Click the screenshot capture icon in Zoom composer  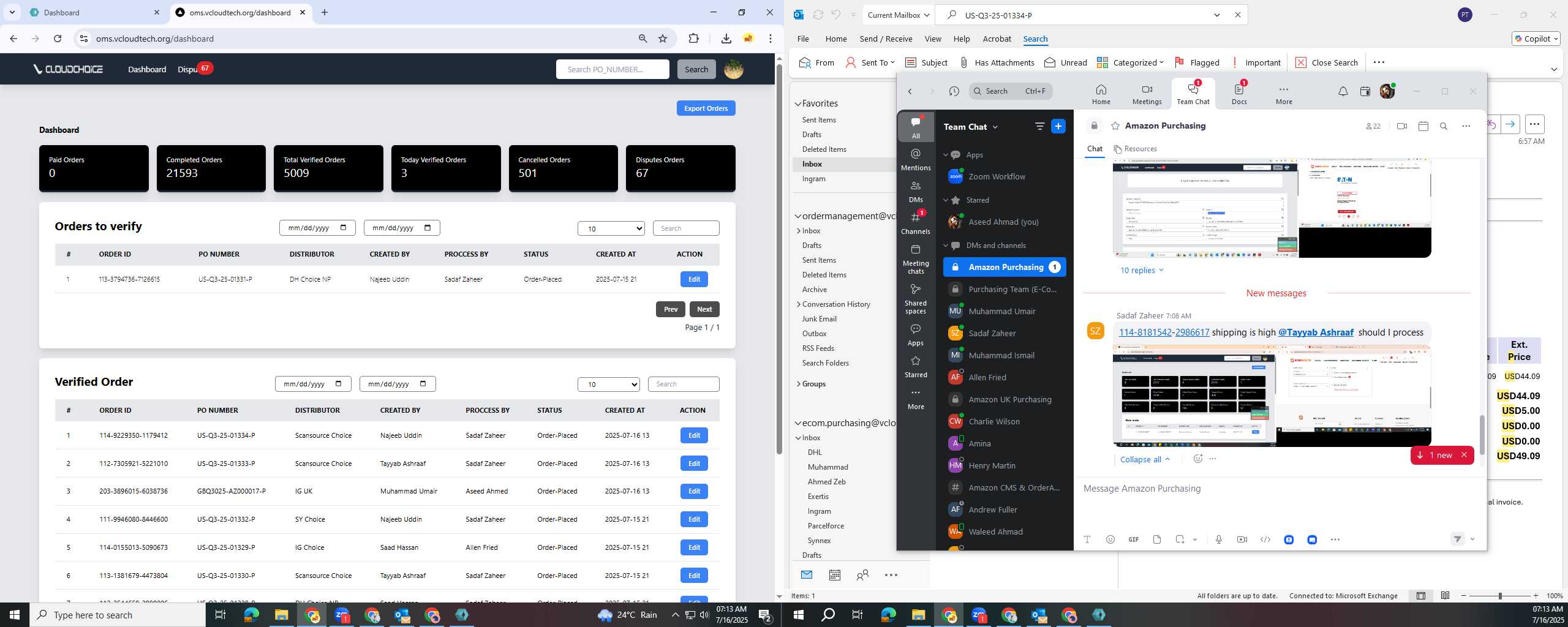[1180, 539]
